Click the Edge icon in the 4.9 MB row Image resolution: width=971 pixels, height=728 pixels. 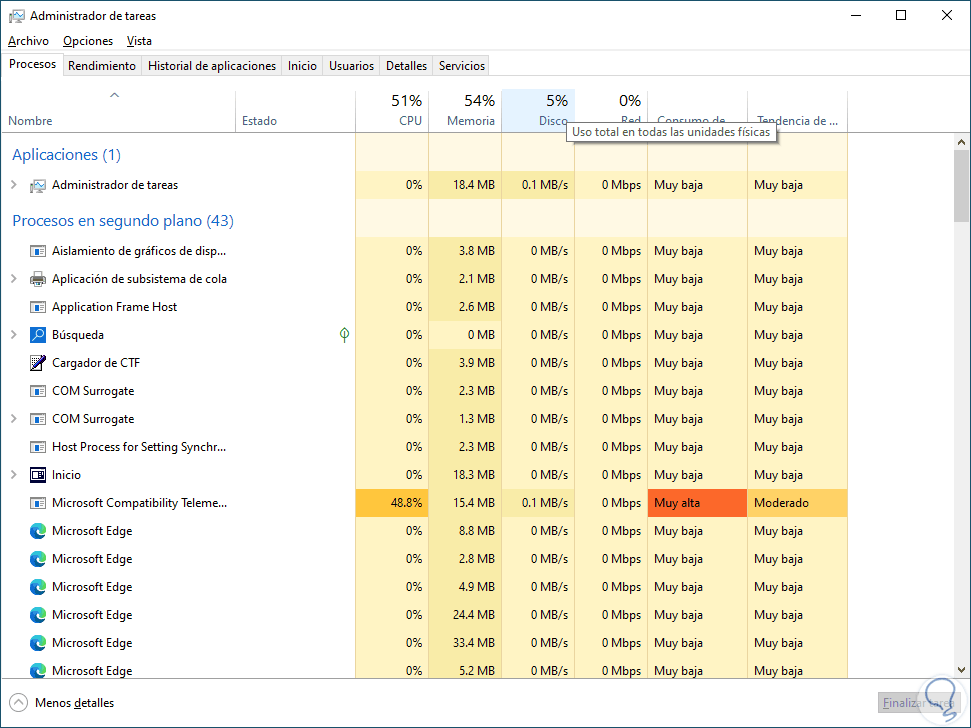click(38, 587)
